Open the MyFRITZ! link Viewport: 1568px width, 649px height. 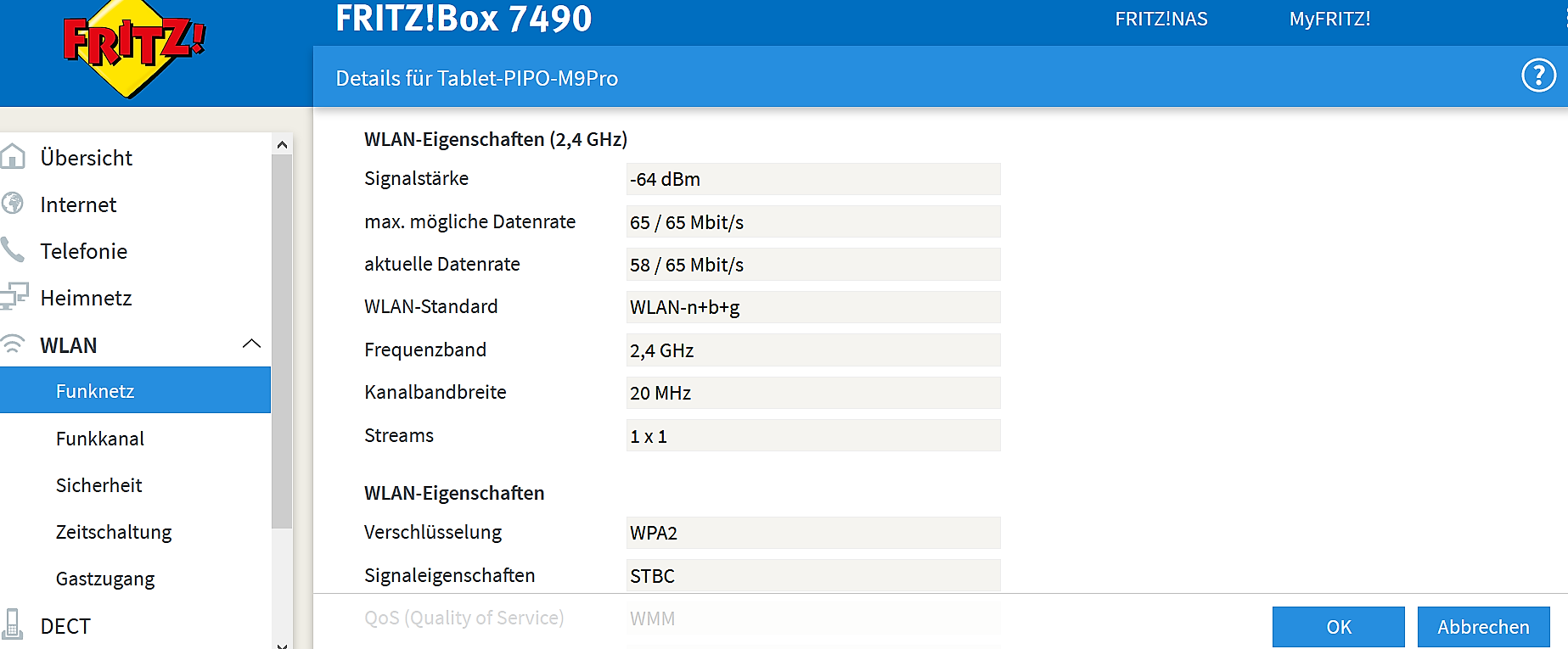click(1329, 19)
